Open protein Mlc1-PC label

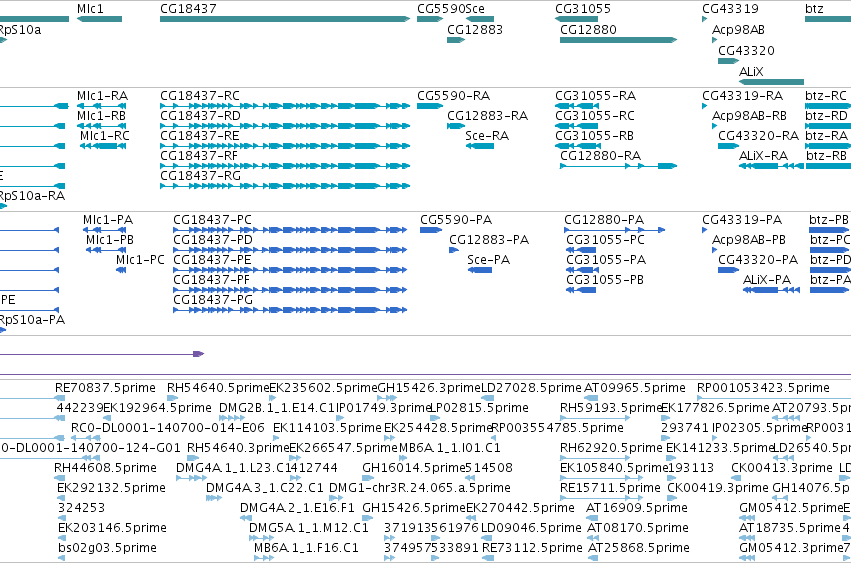pos(140,260)
